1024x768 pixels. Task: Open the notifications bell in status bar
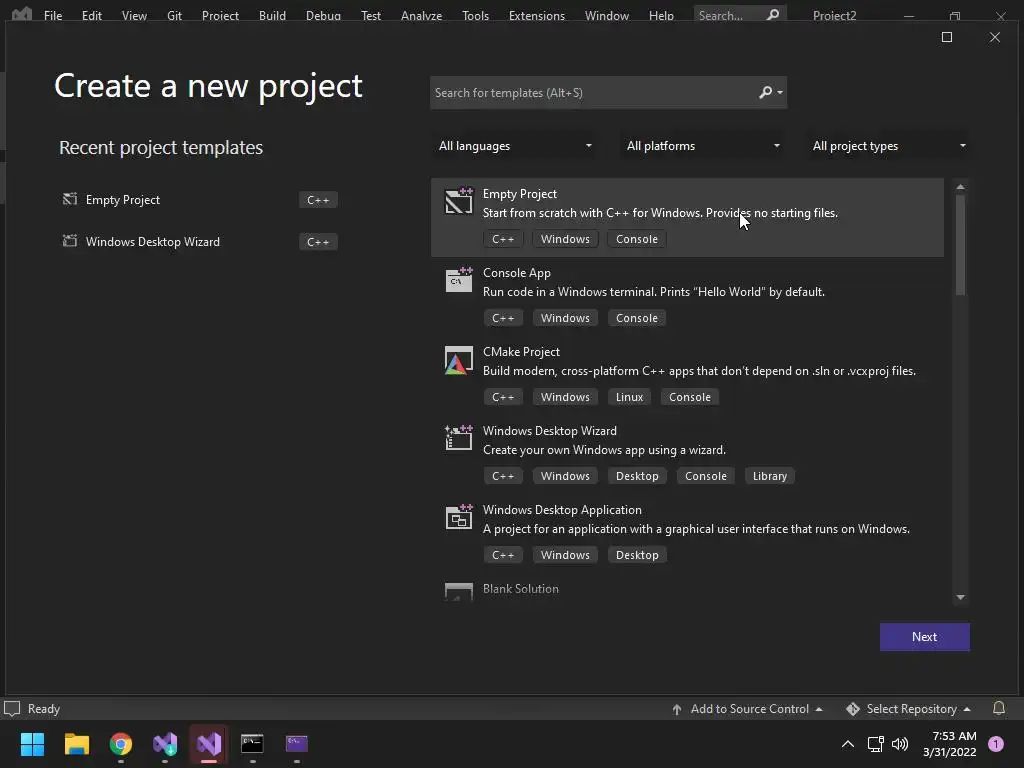[999, 708]
